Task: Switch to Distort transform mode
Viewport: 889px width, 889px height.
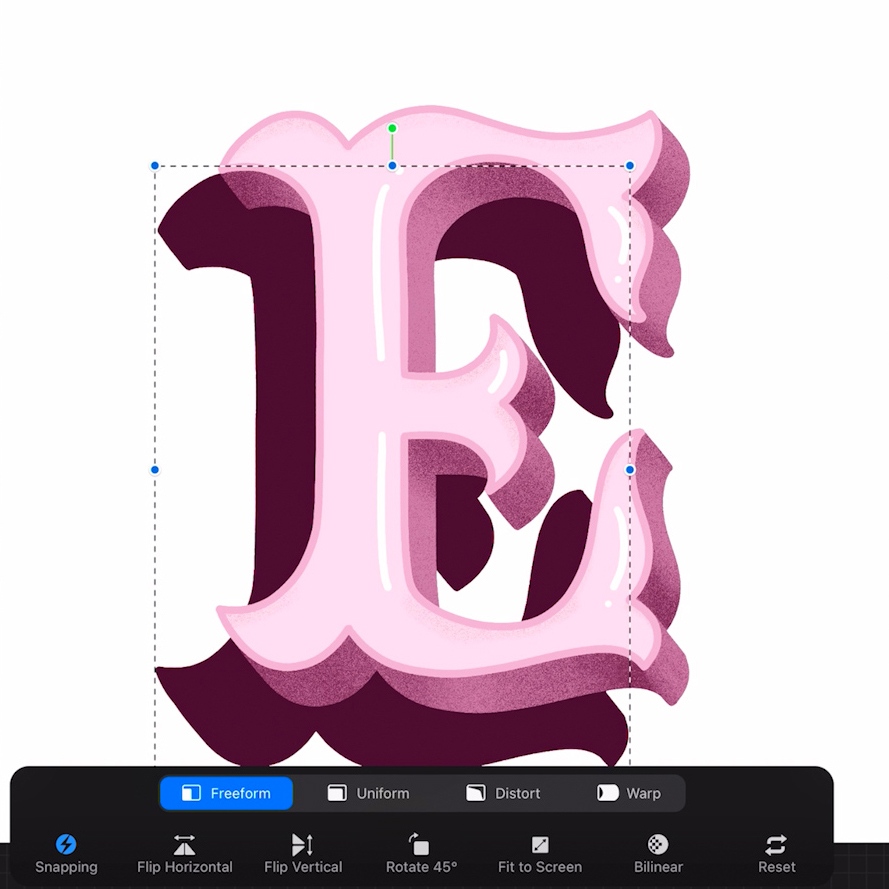Action: click(x=503, y=793)
